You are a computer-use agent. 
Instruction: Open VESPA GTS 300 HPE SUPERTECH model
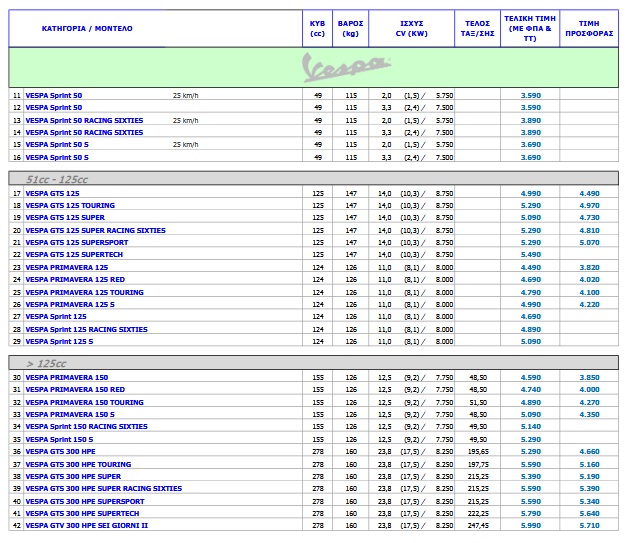click(x=82, y=514)
